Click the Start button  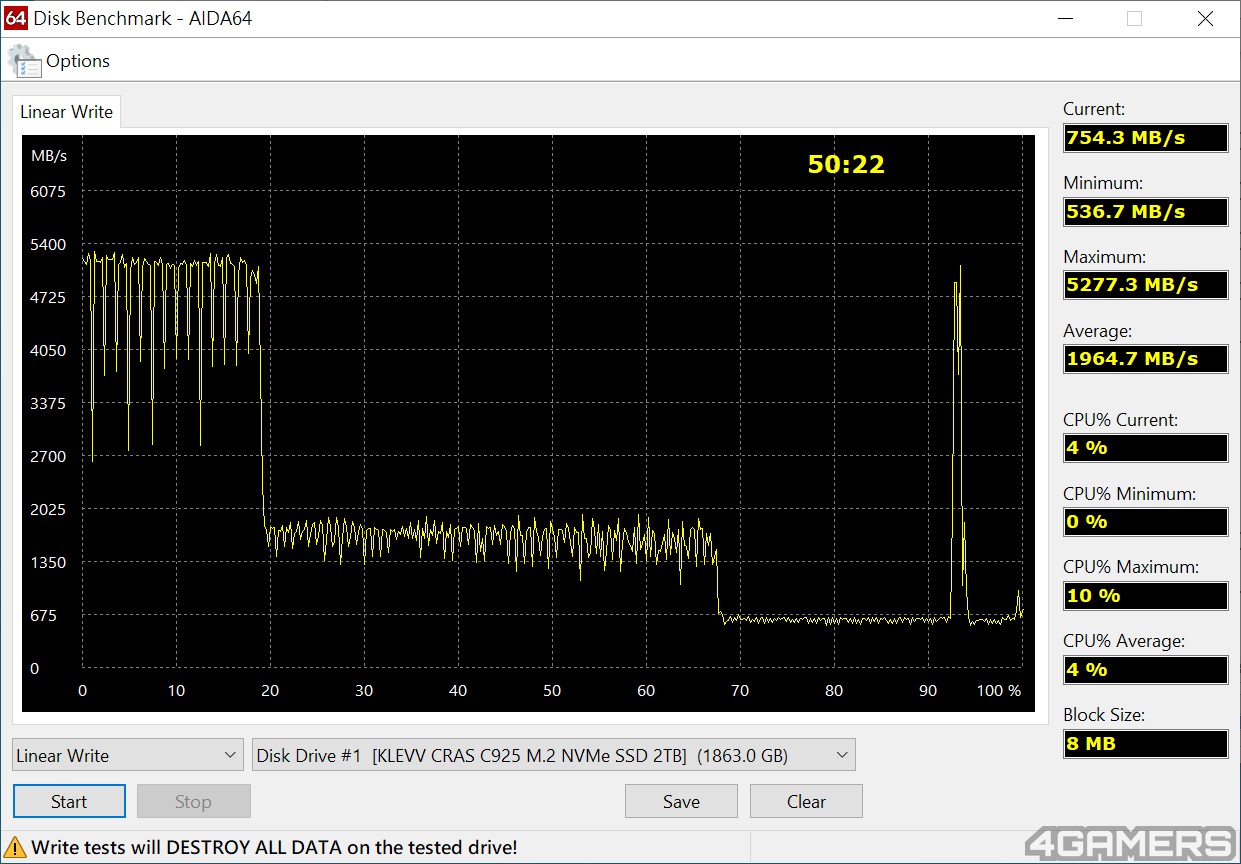69,801
